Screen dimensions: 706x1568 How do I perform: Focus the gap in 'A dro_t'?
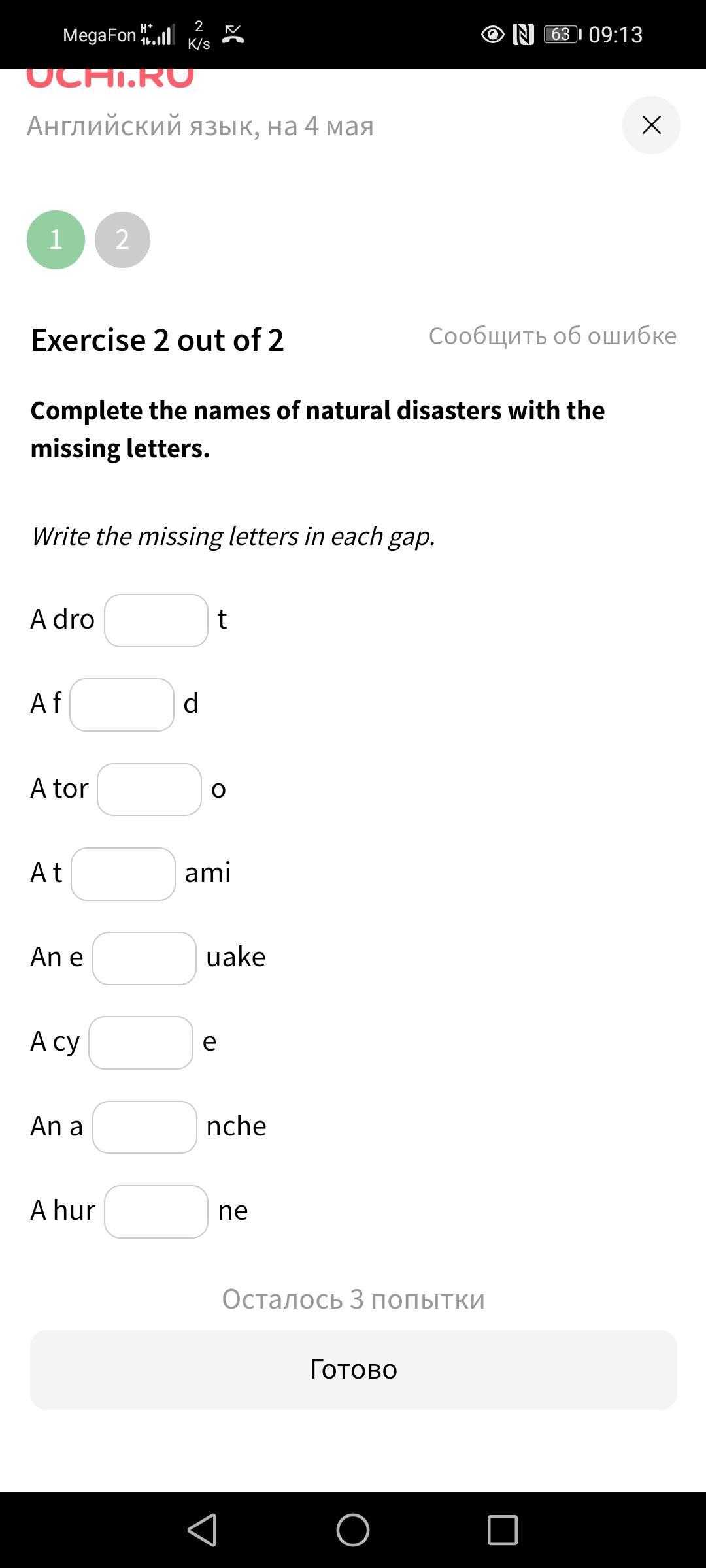[x=156, y=621]
